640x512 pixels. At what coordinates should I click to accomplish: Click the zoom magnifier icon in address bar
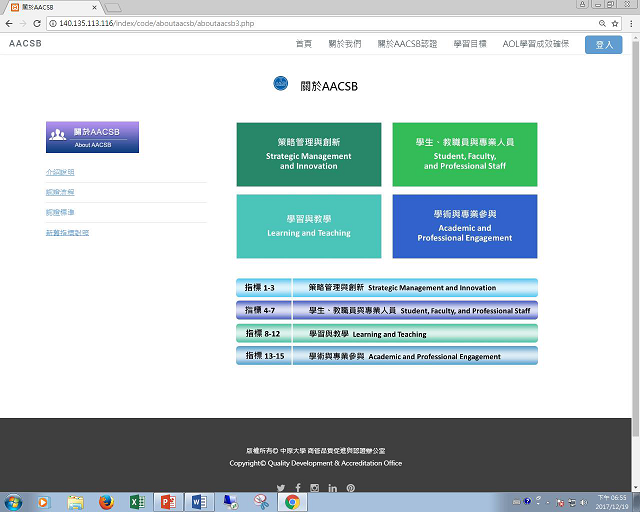(602, 24)
